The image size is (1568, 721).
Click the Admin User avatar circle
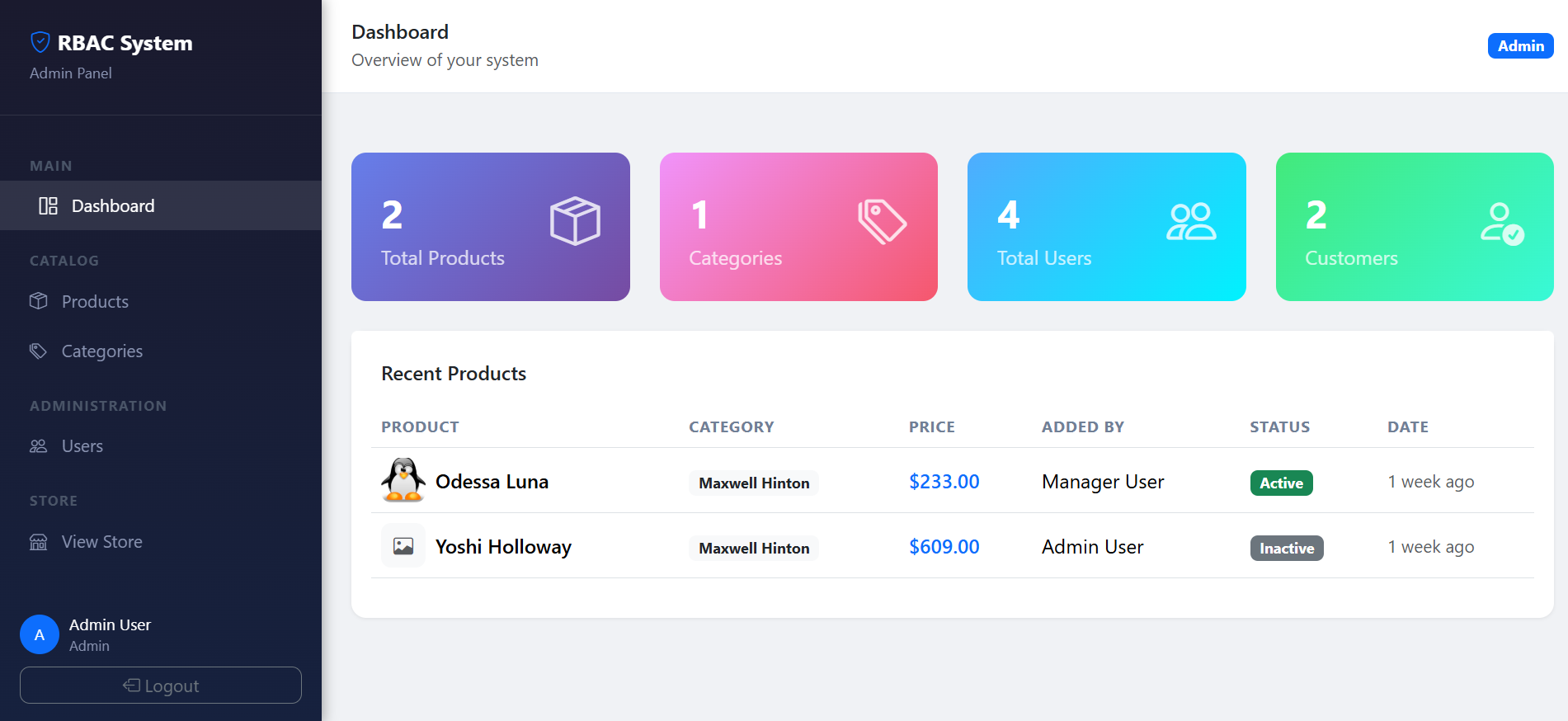(x=40, y=634)
